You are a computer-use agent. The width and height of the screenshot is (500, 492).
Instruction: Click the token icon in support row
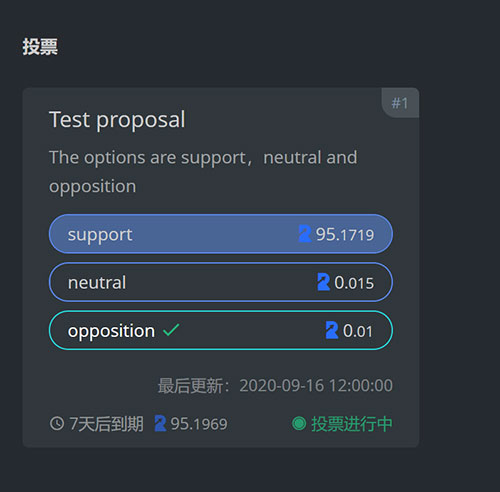305,234
